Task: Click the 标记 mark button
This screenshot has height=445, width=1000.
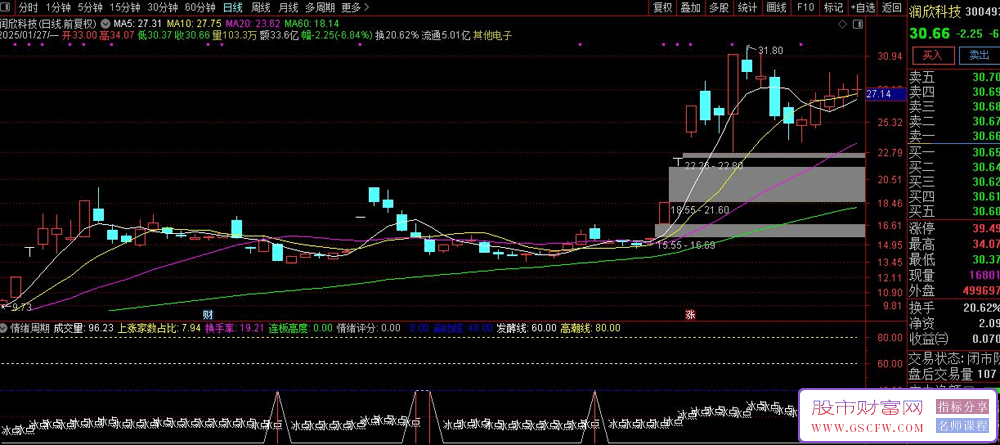Action: pos(834,8)
